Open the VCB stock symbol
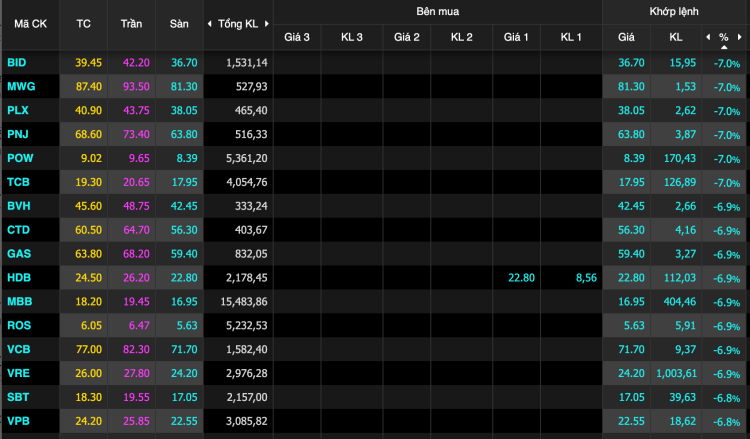 pos(19,350)
